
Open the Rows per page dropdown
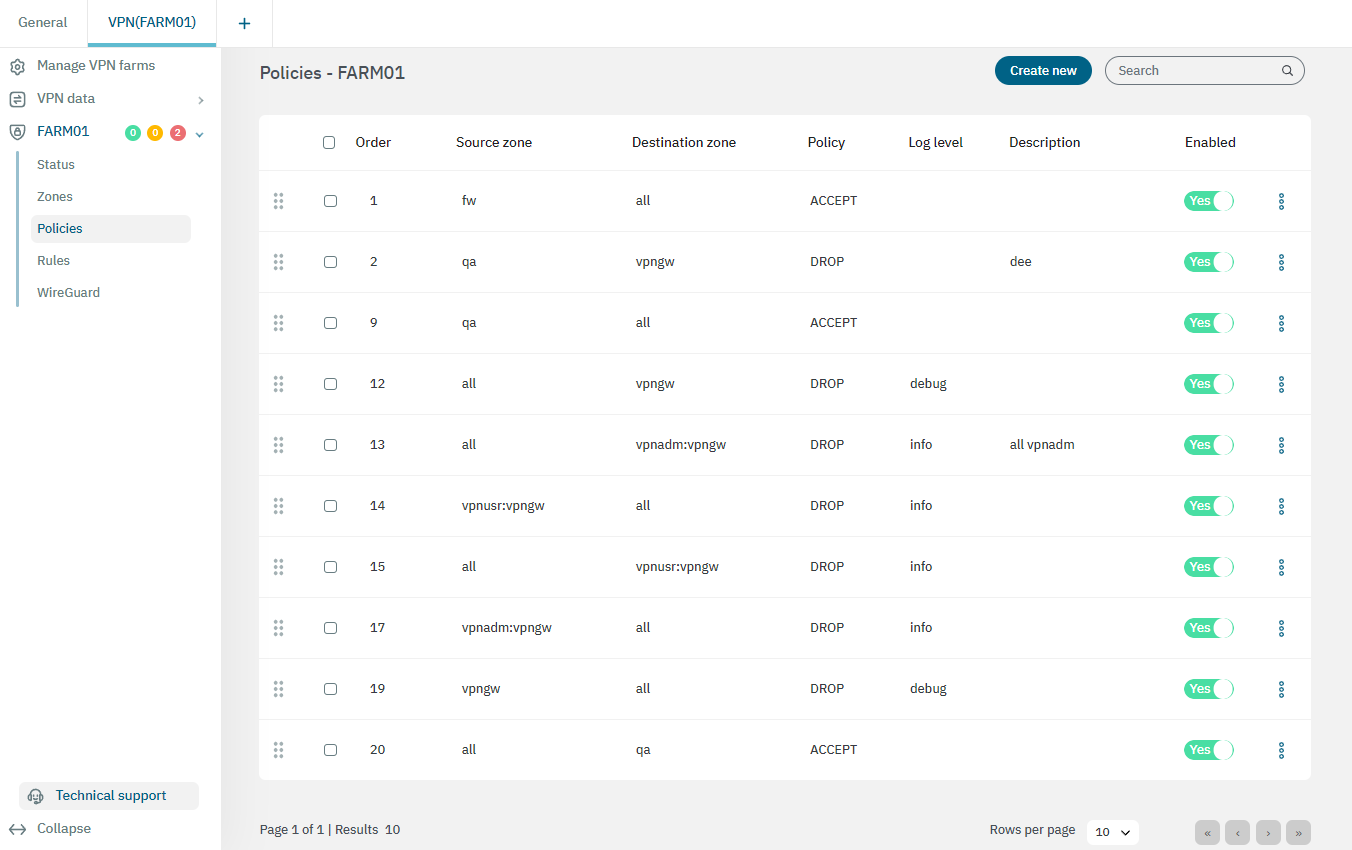pyautogui.click(x=1112, y=832)
